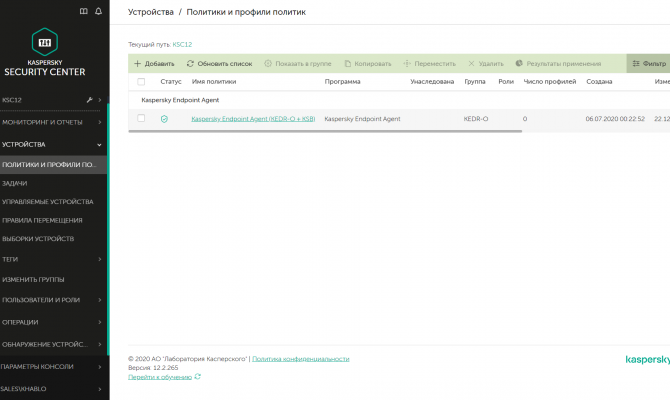Sort by Создана column header
The height and width of the screenshot is (400, 670).
pos(599,82)
